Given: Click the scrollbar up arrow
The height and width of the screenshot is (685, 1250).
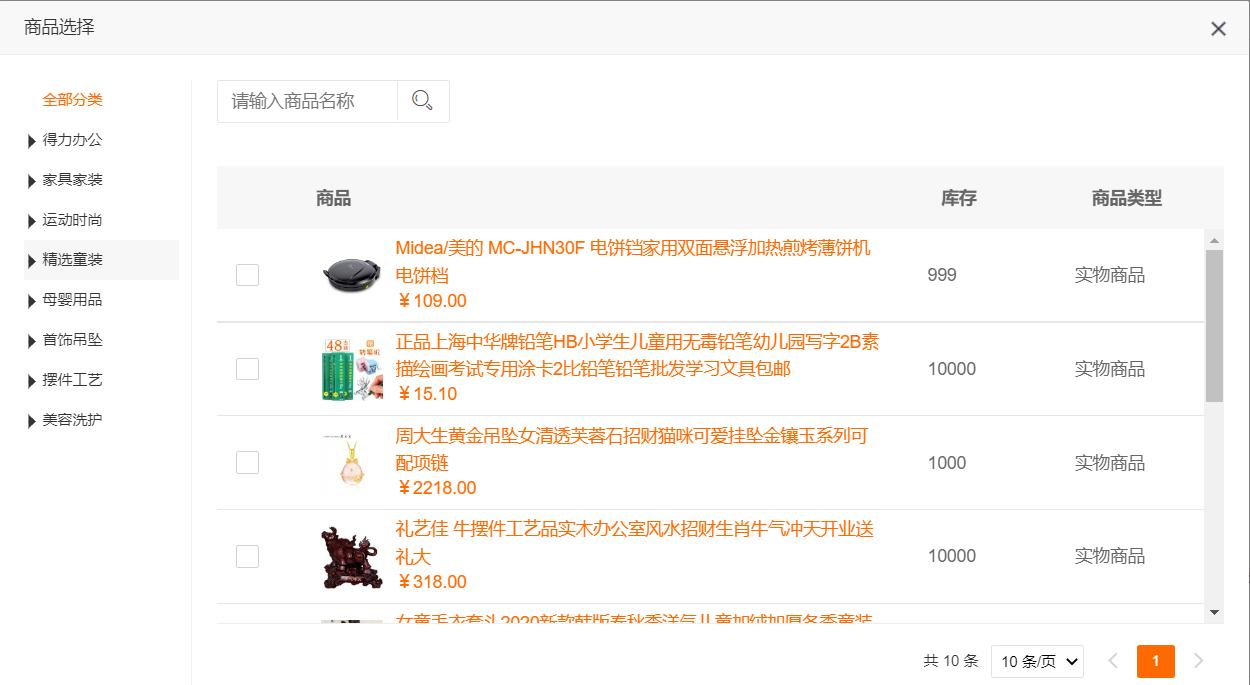Looking at the screenshot, I should pyautogui.click(x=1214, y=239).
